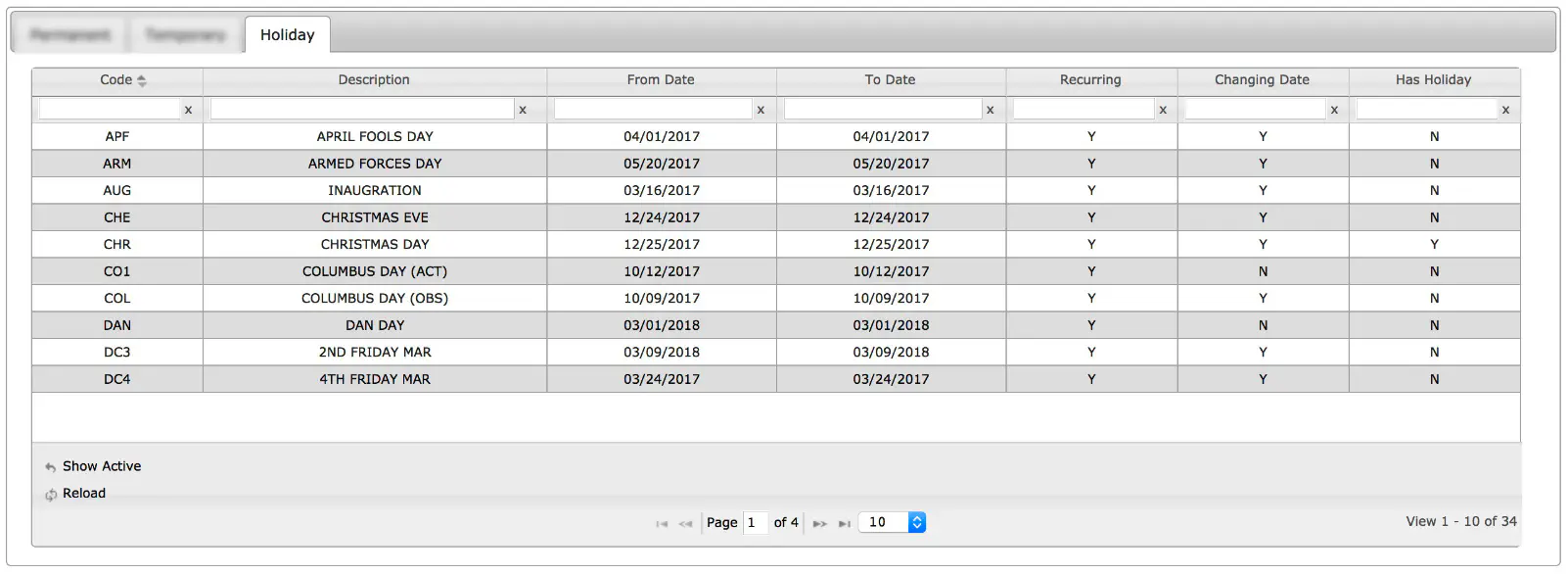This screenshot has width=1568, height=574.
Task: Focus the Code filter input field
Action: click(109, 109)
